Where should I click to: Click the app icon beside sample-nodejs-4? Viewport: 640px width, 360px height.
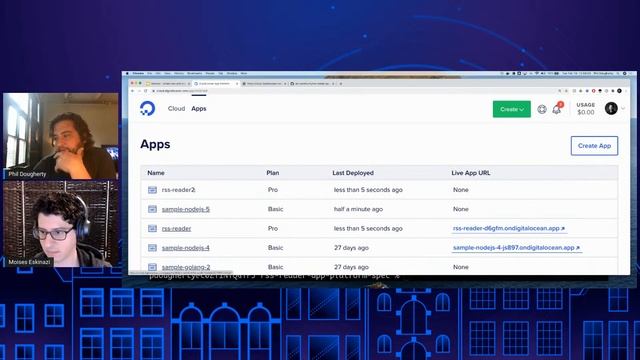tap(152, 248)
